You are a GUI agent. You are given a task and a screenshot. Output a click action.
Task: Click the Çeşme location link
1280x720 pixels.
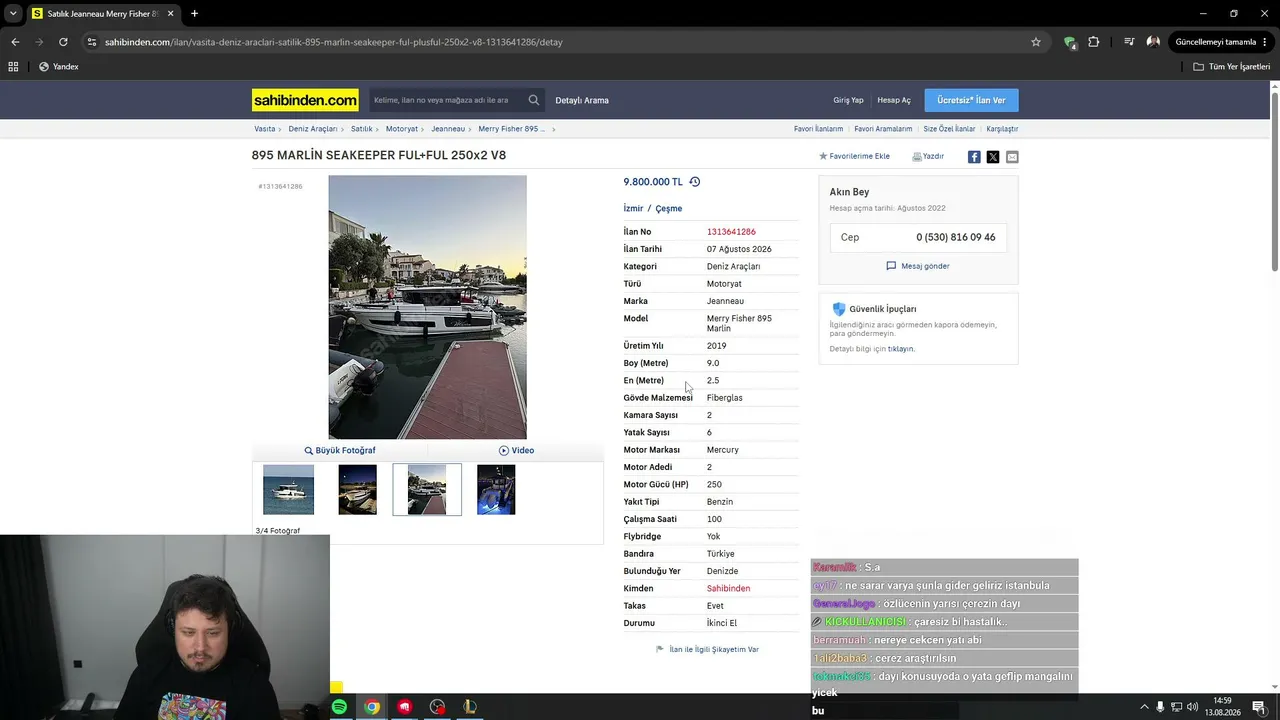[669, 209]
